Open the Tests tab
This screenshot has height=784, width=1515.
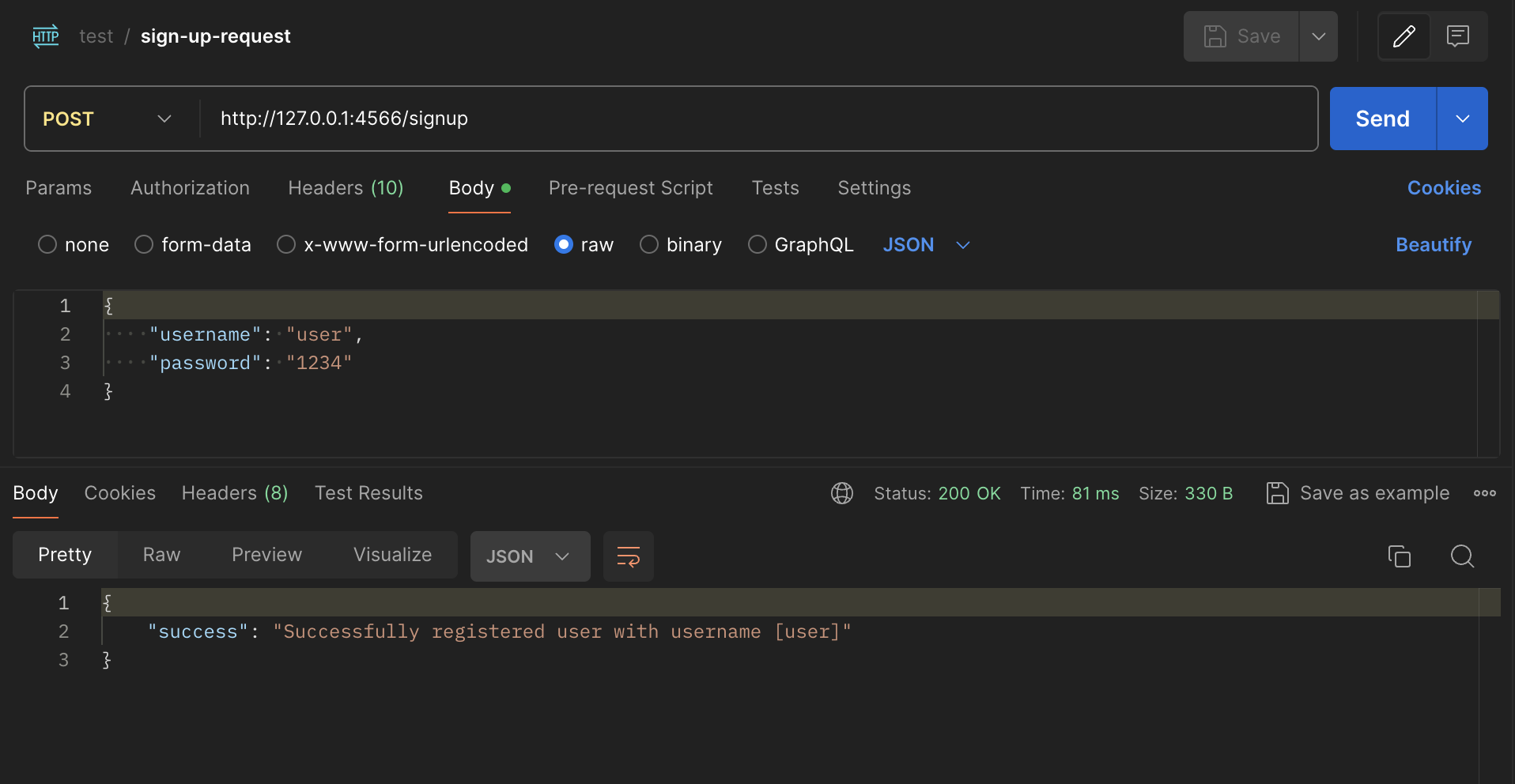(775, 188)
